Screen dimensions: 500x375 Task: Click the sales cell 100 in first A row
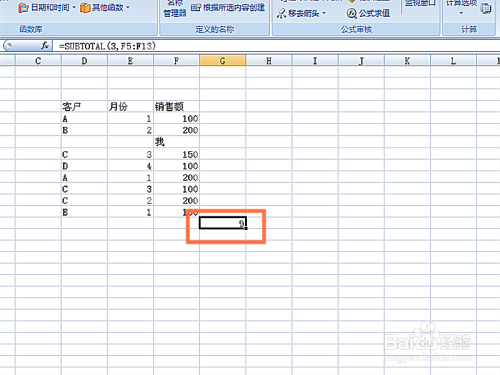pos(176,119)
